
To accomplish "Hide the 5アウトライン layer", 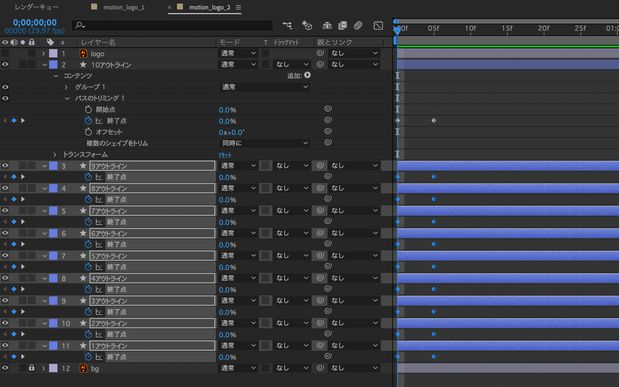I will pos(5,255).
